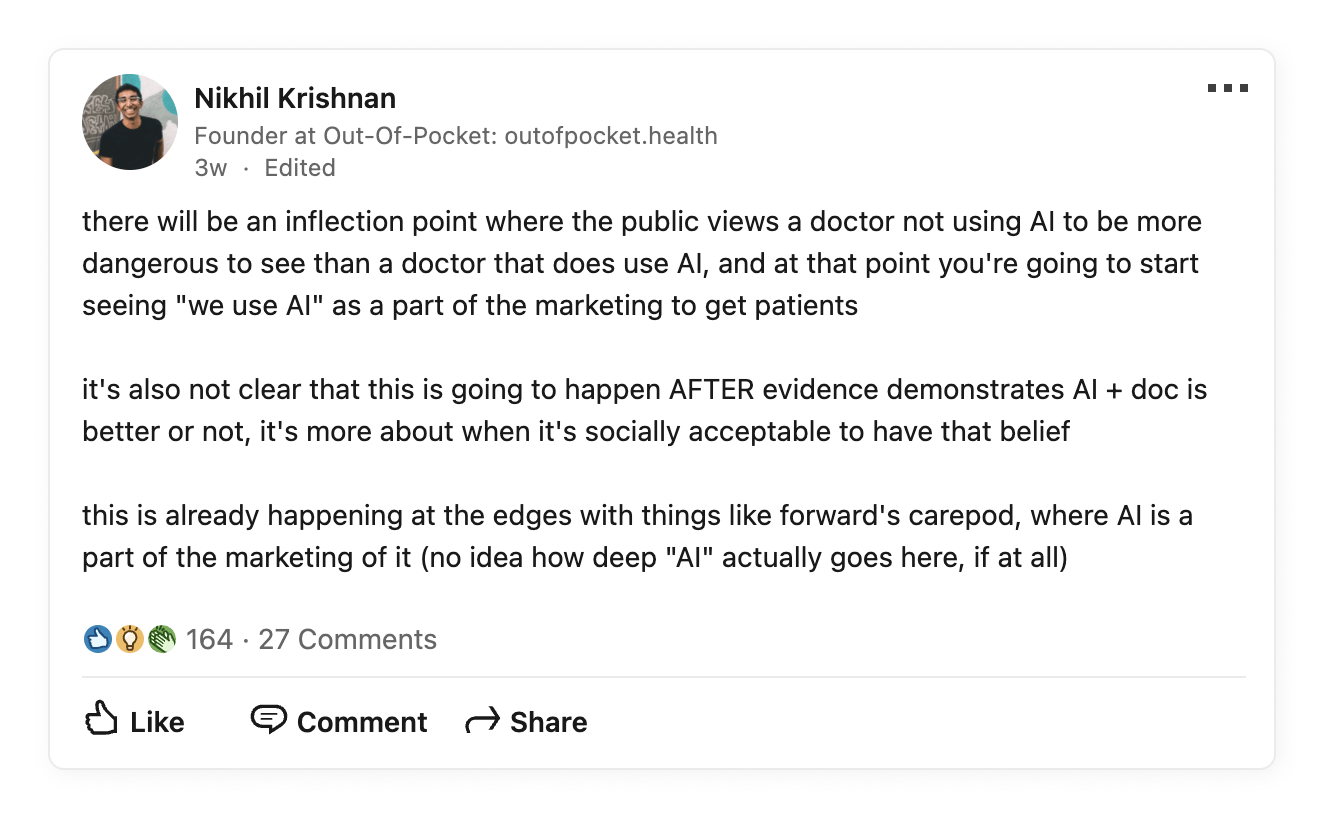Click the 3w post timestamp
1324x820 pixels.
[x=210, y=168]
